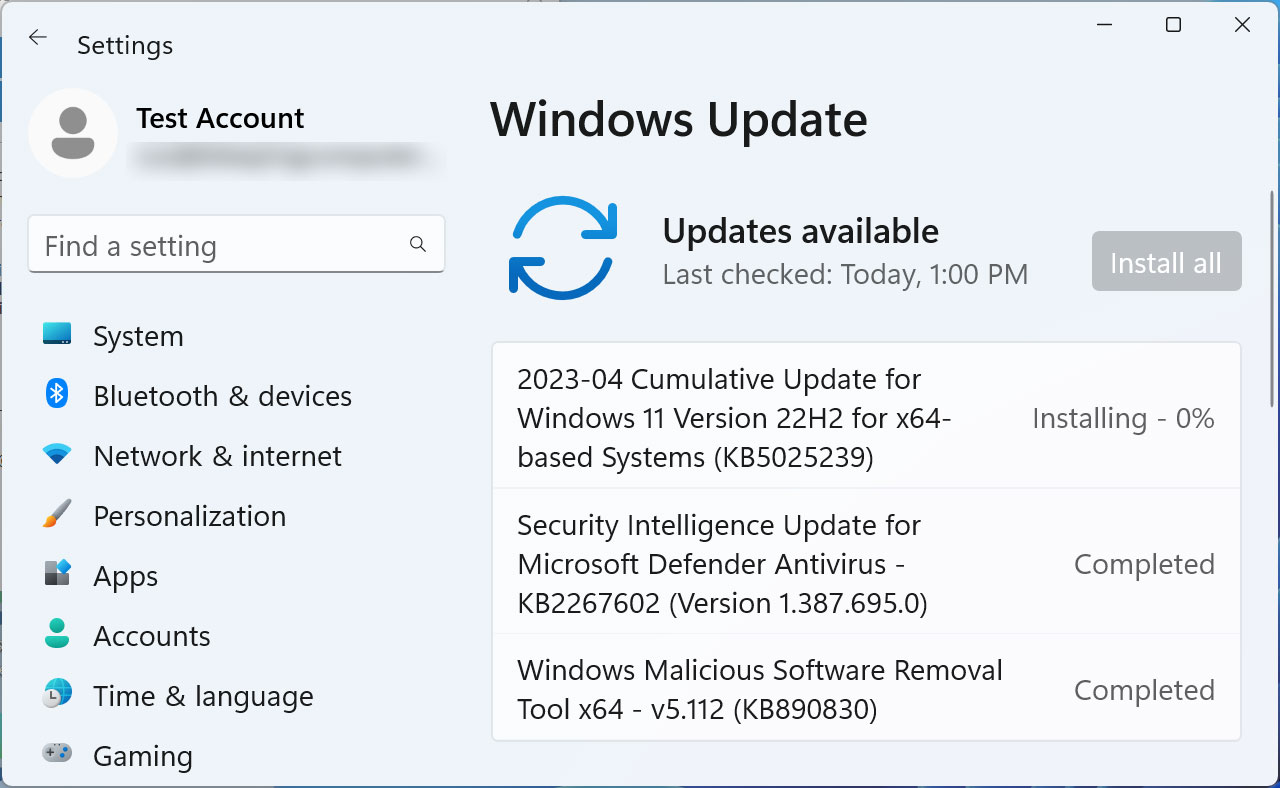This screenshot has height=788, width=1280.
Task: Click Completed status for Malicious Software Removal Tool
Action: [1144, 690]
